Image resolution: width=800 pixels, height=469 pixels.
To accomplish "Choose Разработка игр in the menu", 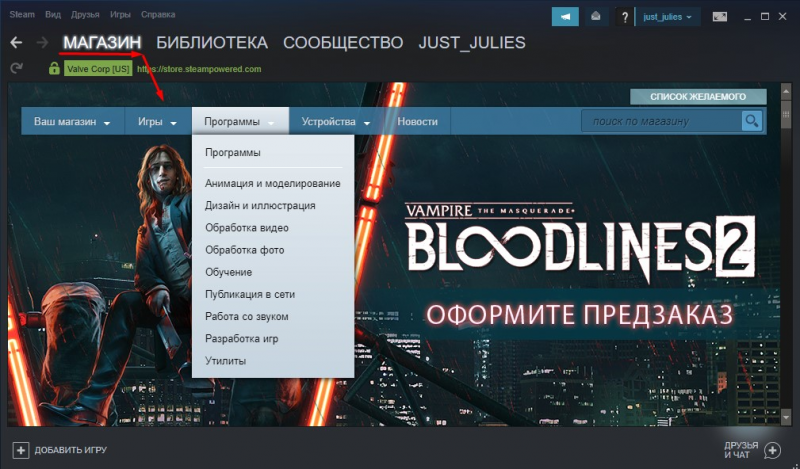I will [x=242, y=338].
